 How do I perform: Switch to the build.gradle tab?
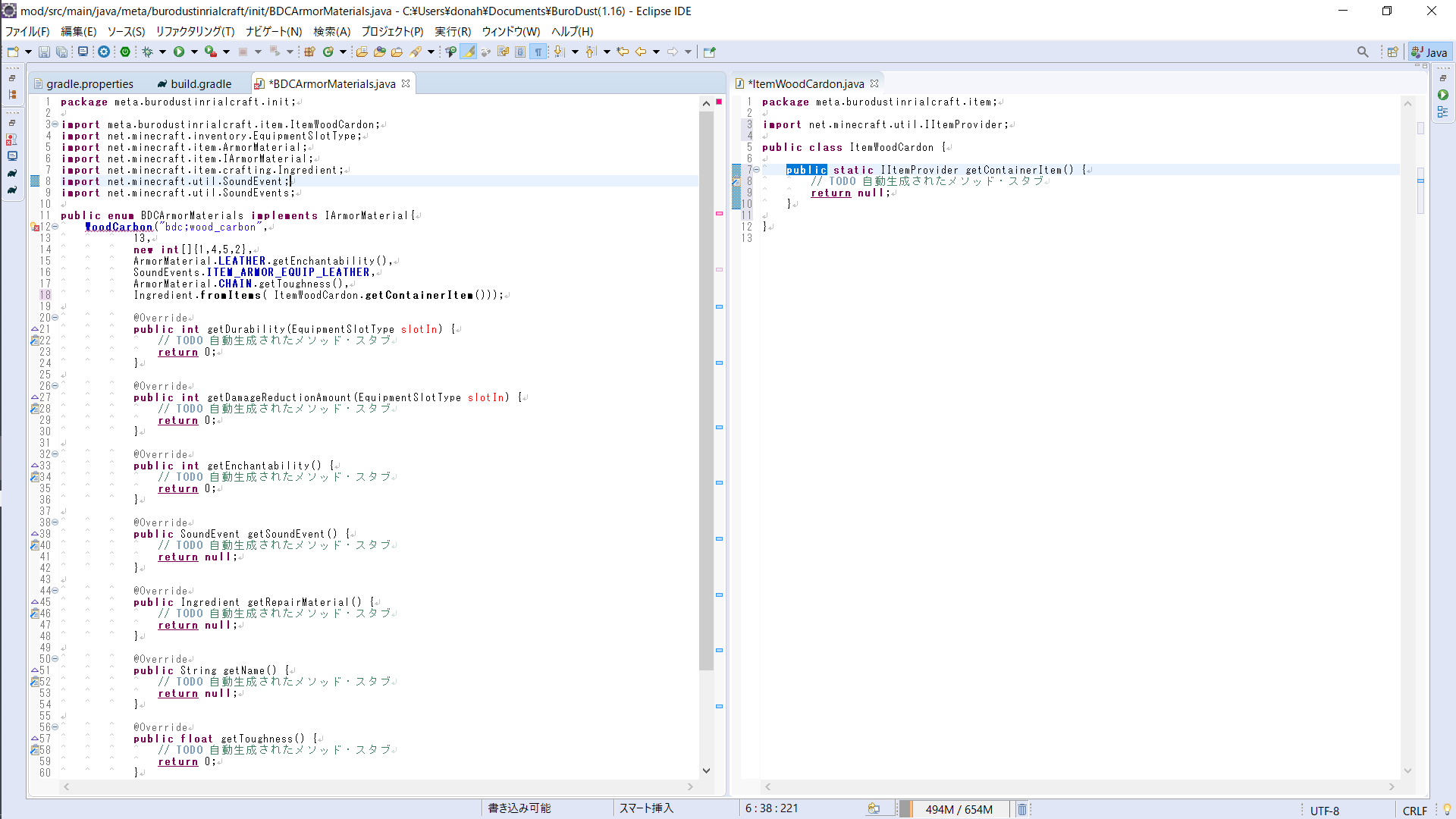[200, 83]
